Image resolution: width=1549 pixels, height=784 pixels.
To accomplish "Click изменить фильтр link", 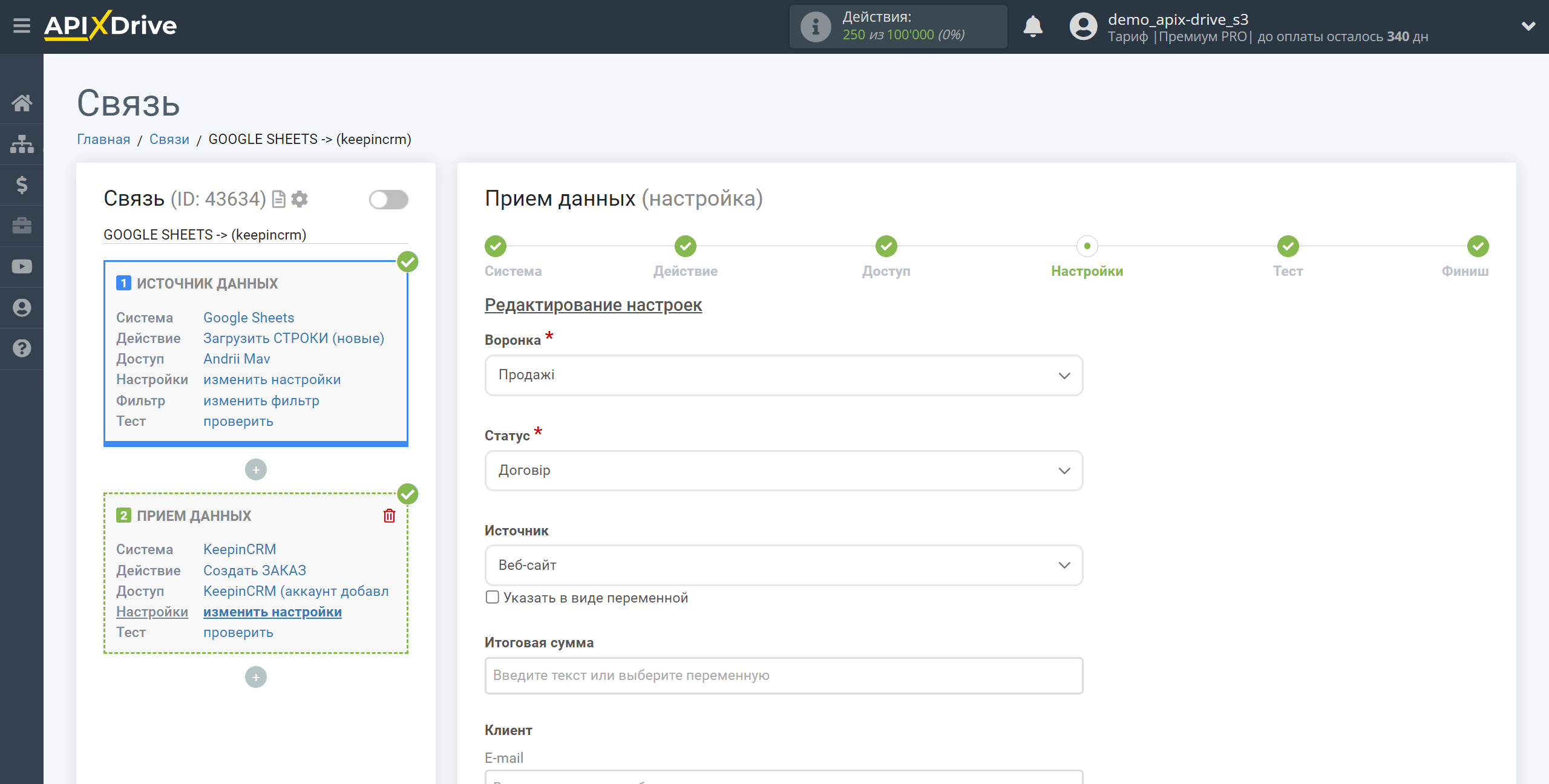I will (261, 400).
